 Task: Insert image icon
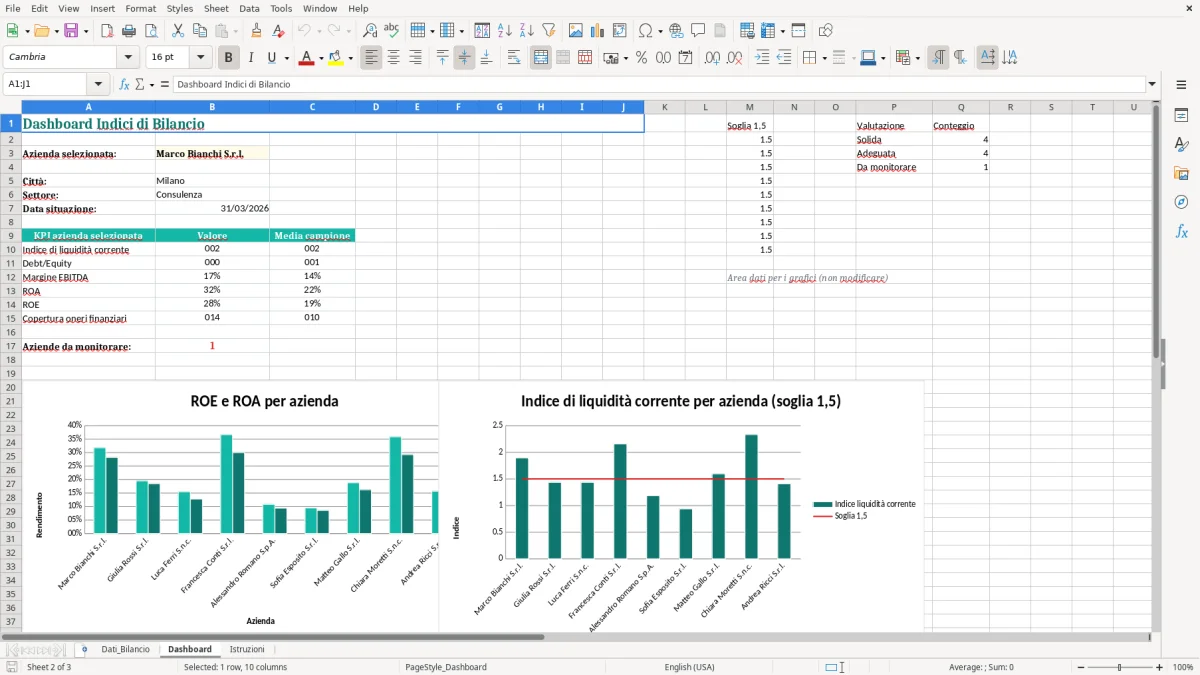pyautogui.click(x=576, y=31)
